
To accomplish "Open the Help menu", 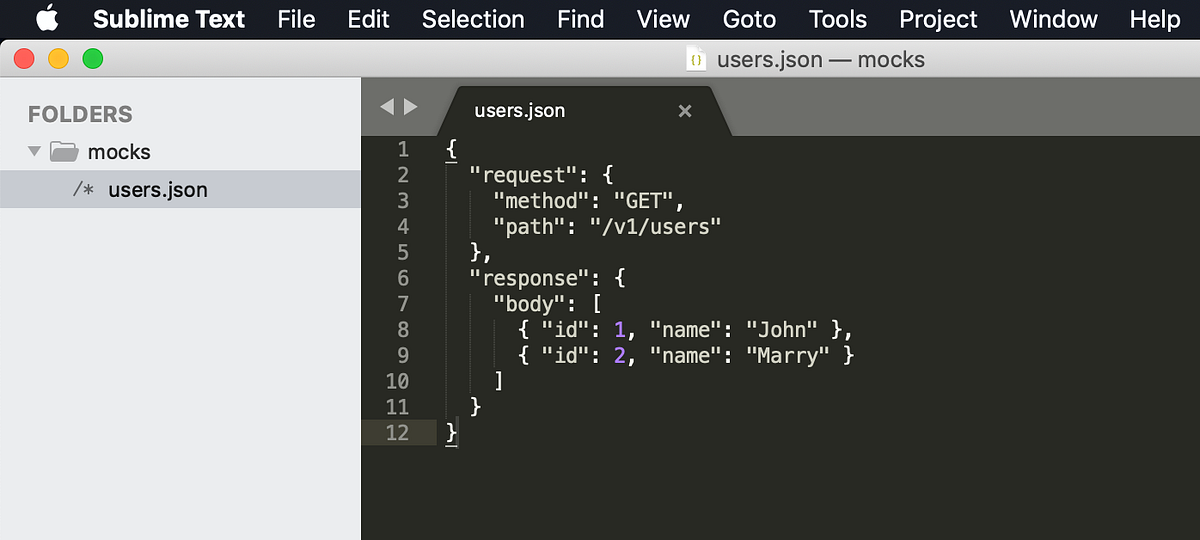I will [x=1155, y=19].
